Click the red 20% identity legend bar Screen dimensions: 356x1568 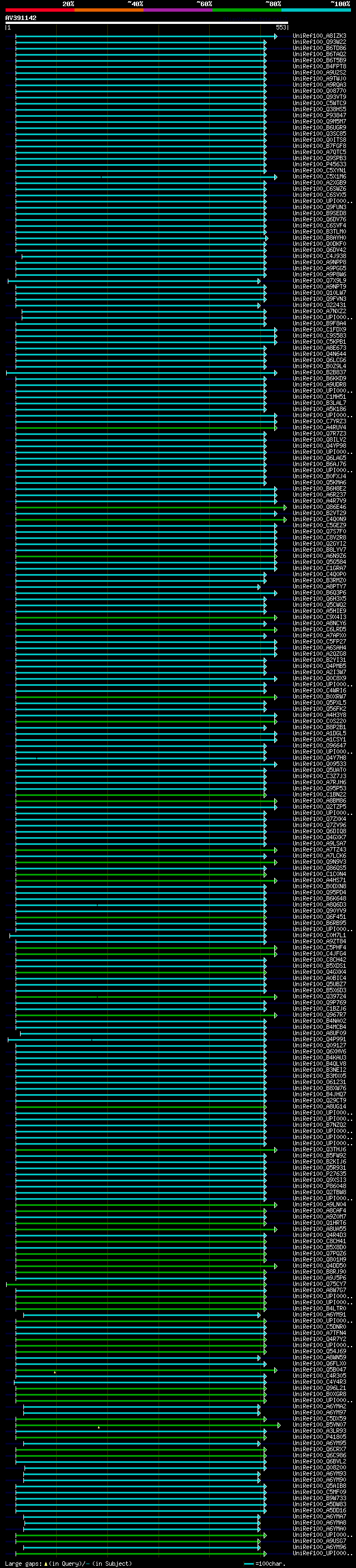(39, 10)
